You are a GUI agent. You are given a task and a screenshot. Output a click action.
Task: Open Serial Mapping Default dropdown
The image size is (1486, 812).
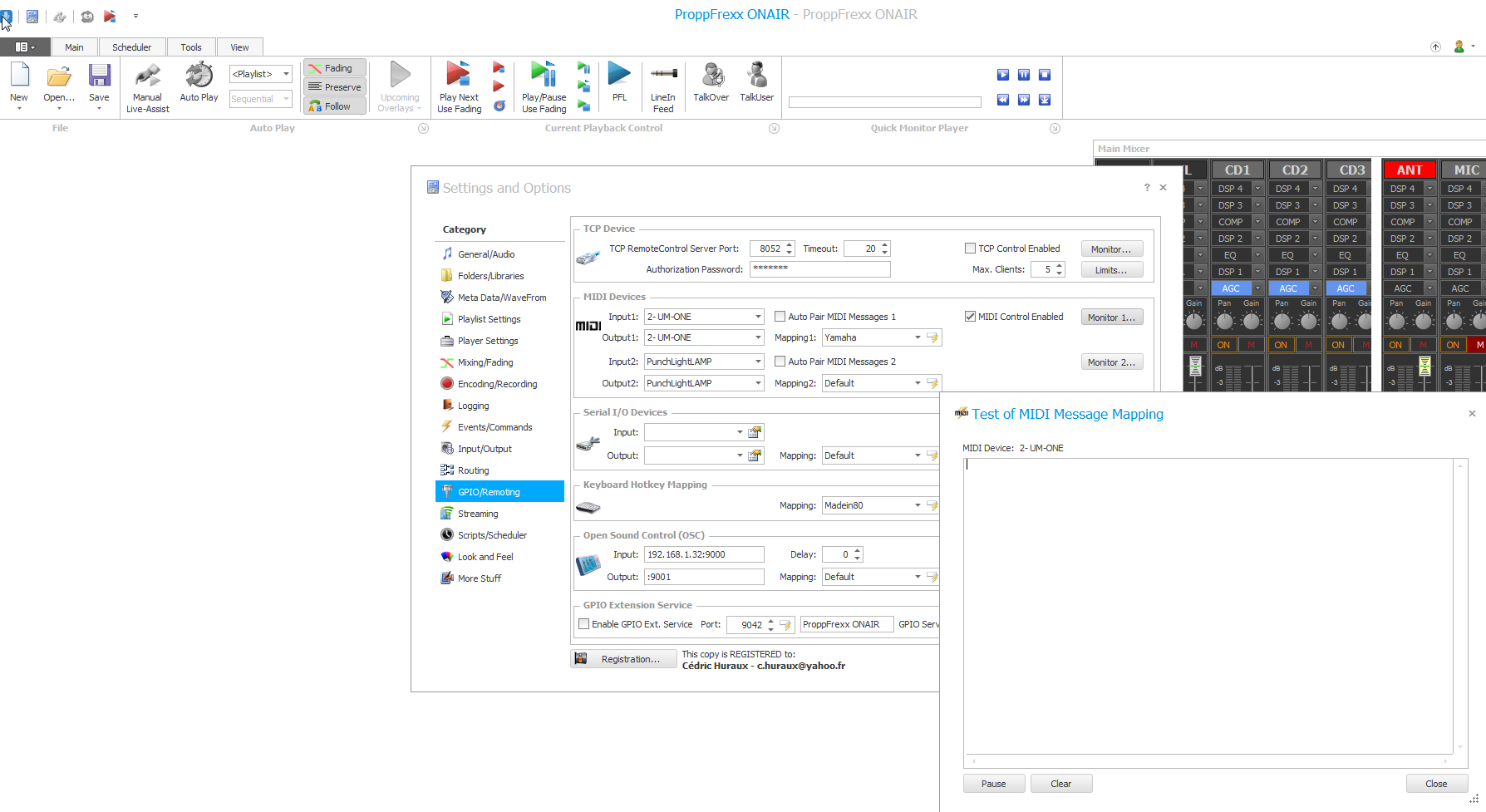pyautogui.click(x=918, y=455)
